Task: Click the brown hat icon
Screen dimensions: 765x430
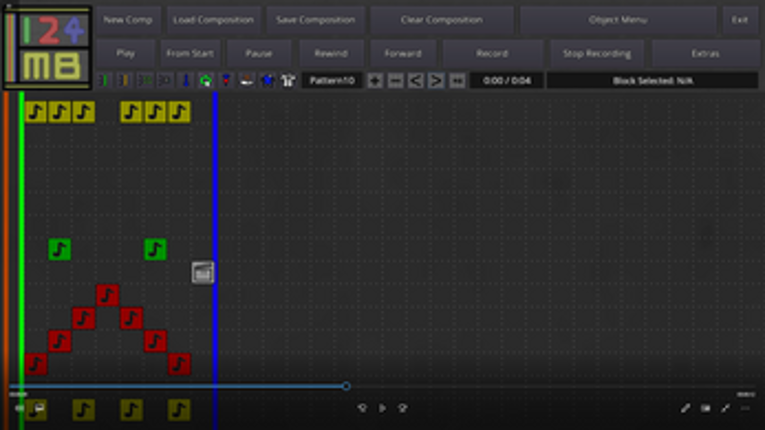Action: 247,81
